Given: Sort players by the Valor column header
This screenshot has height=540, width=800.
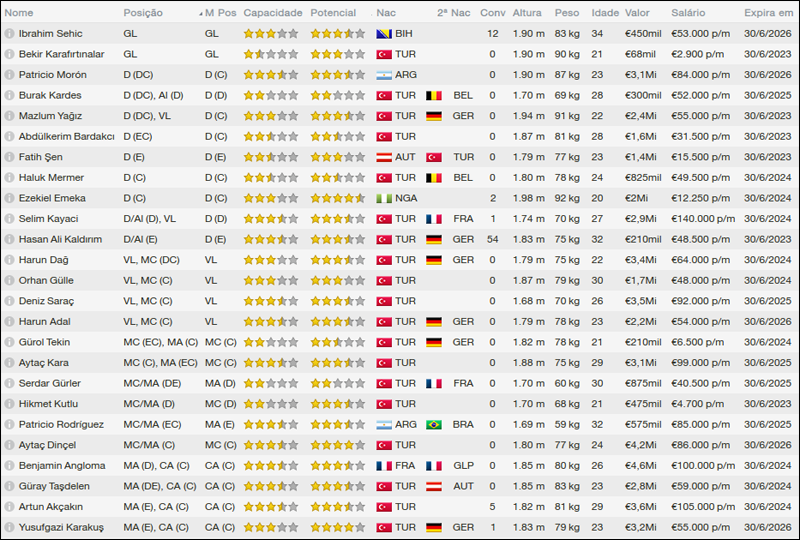Looking at the screenshot, I should [x=636, y=13].
